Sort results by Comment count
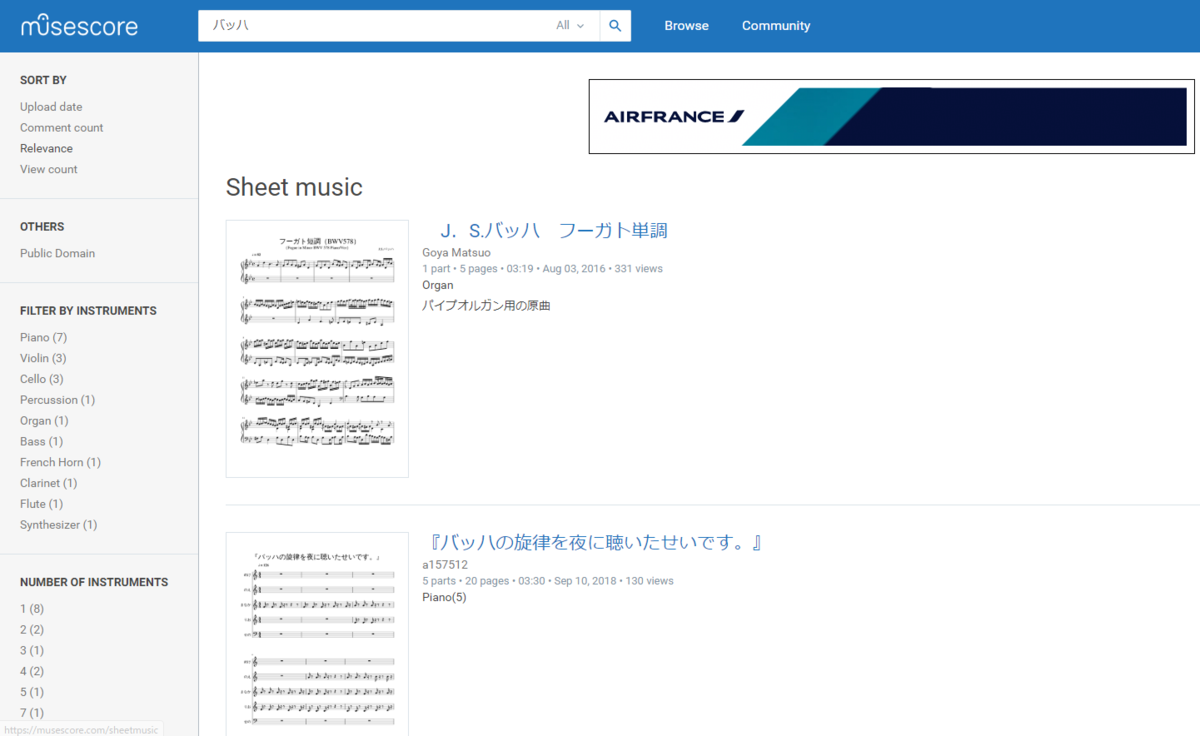1200x736 pixels. (61, 127)
